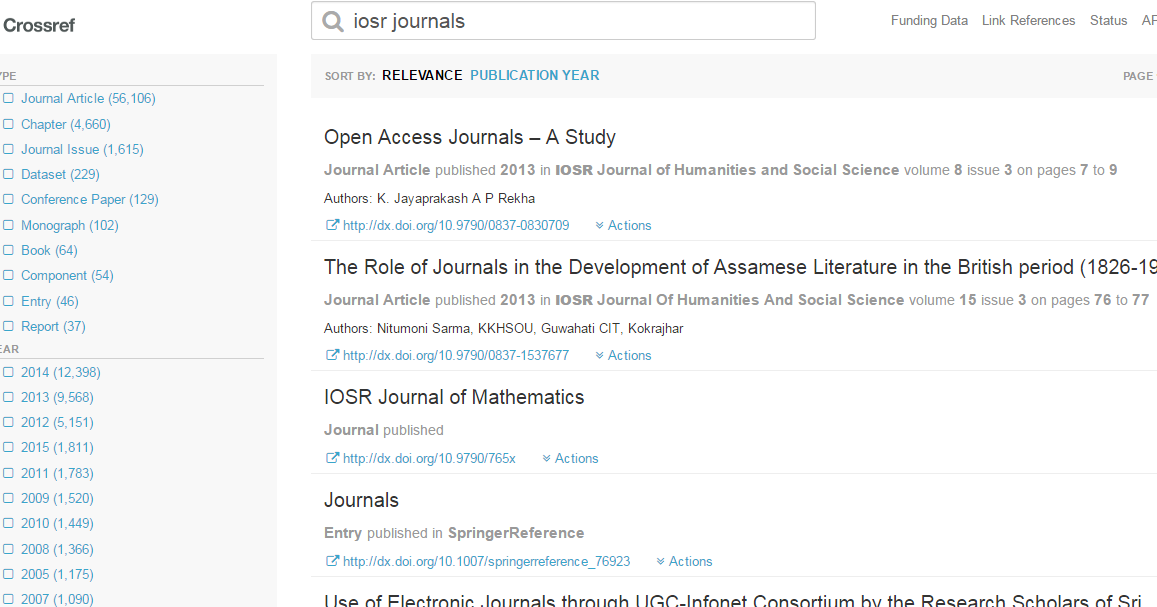This screenshot has width=1157, height=607.
Task: Click the double-chevron icon next to the first Actions
Action: pos(600,225)
